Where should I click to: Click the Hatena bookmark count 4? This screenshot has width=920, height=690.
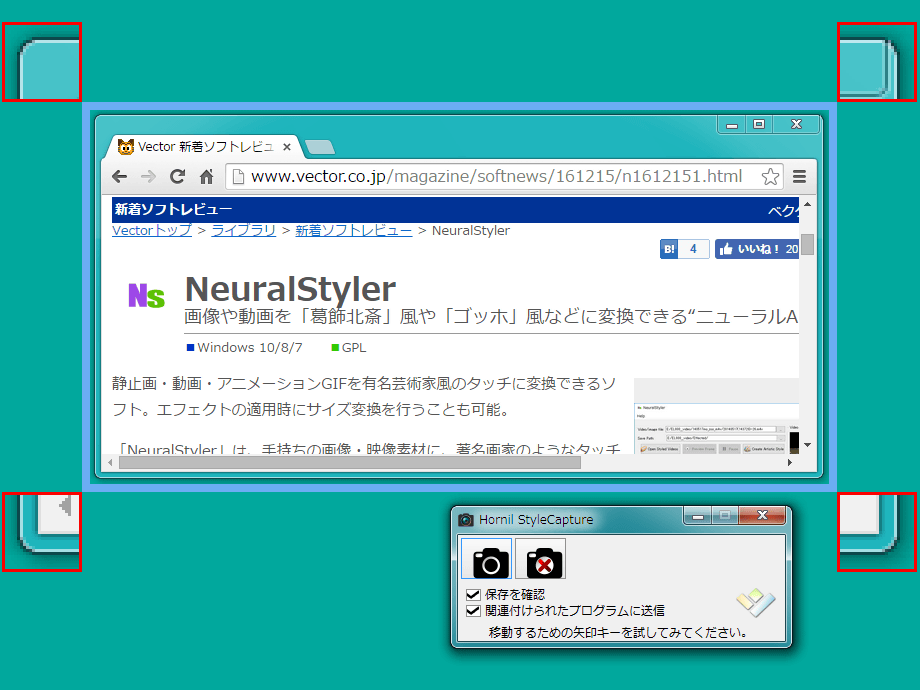coord(694,249)
